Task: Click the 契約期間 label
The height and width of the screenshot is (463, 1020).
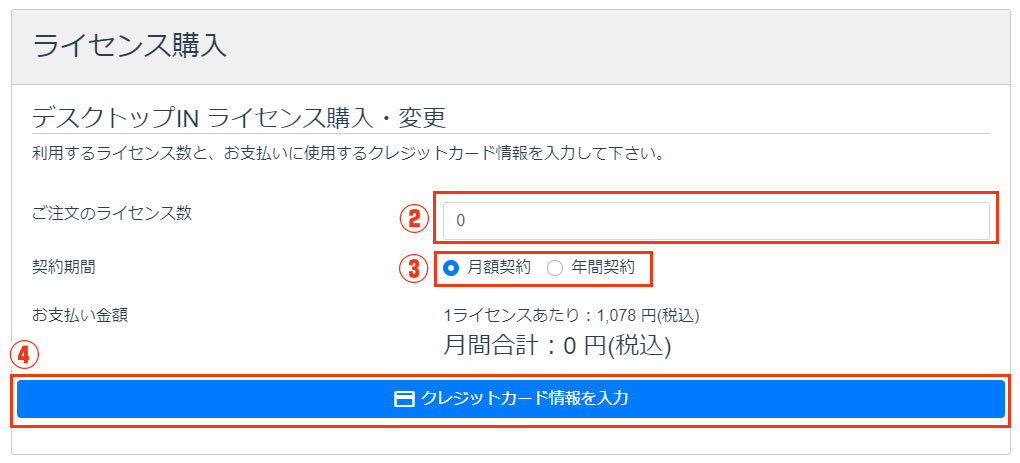Action: [64, 267]
